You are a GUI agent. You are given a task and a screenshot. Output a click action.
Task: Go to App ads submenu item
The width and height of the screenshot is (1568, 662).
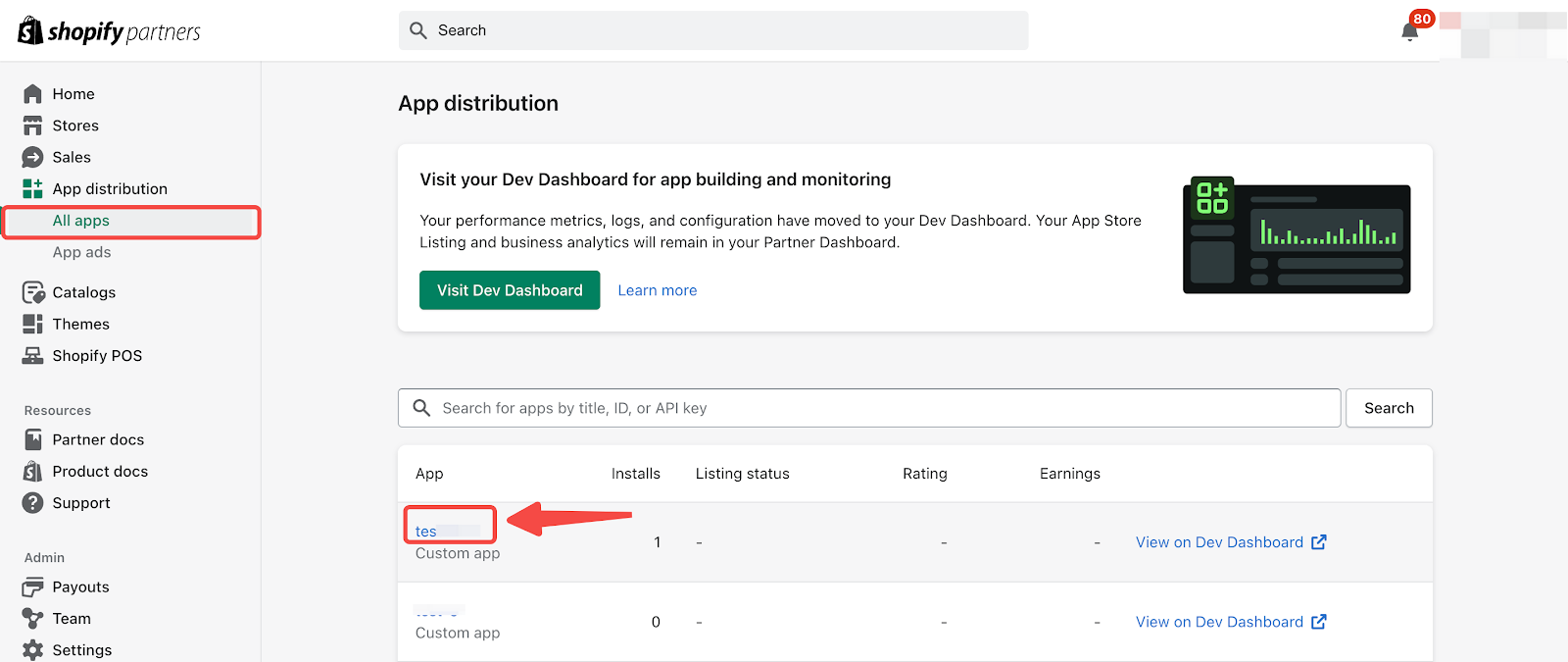[x=81, y=252]
